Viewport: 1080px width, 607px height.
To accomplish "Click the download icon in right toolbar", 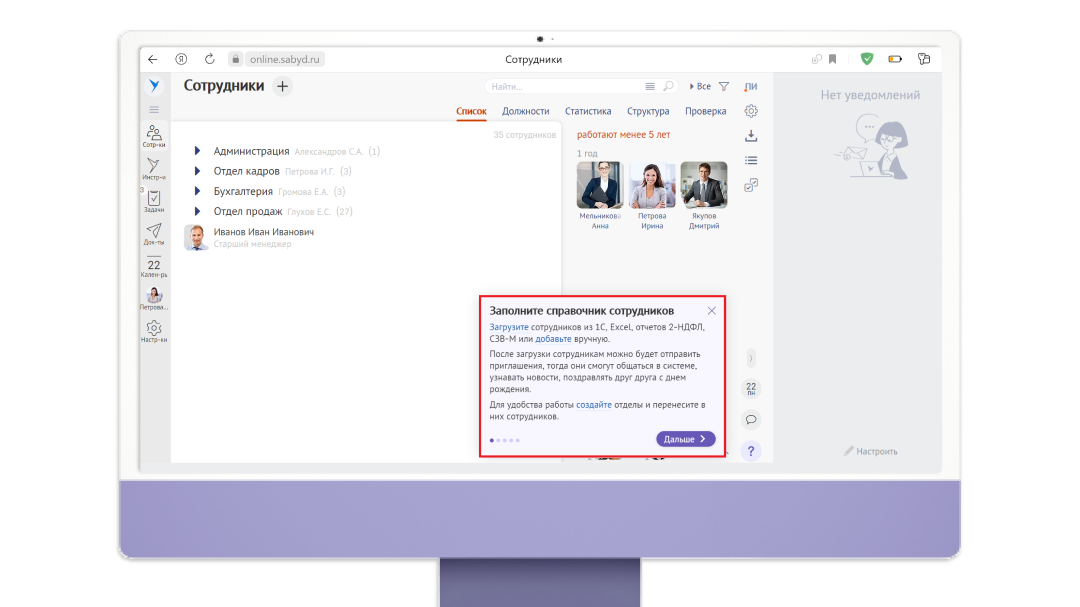I will click(x=751, y=136).
